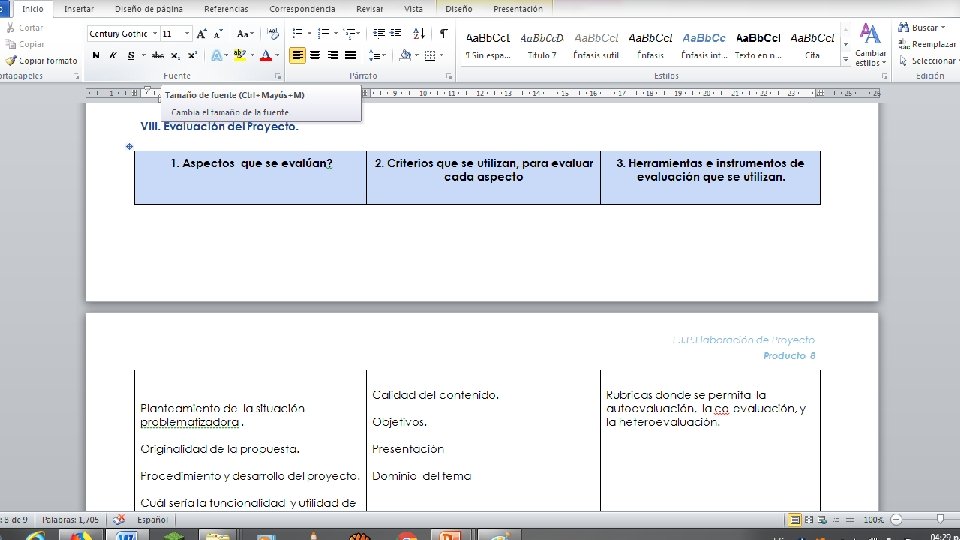
Task: Switch to Diseño de página tab
Action: (x=149, y=9)
